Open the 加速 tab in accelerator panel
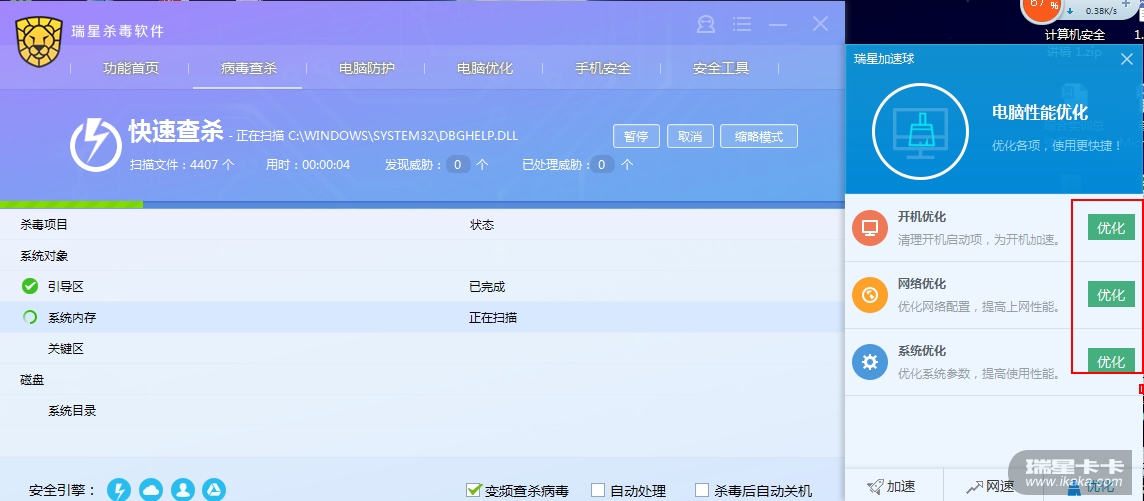The width and height of the screenshot is (1144, 501). (892, 486)
